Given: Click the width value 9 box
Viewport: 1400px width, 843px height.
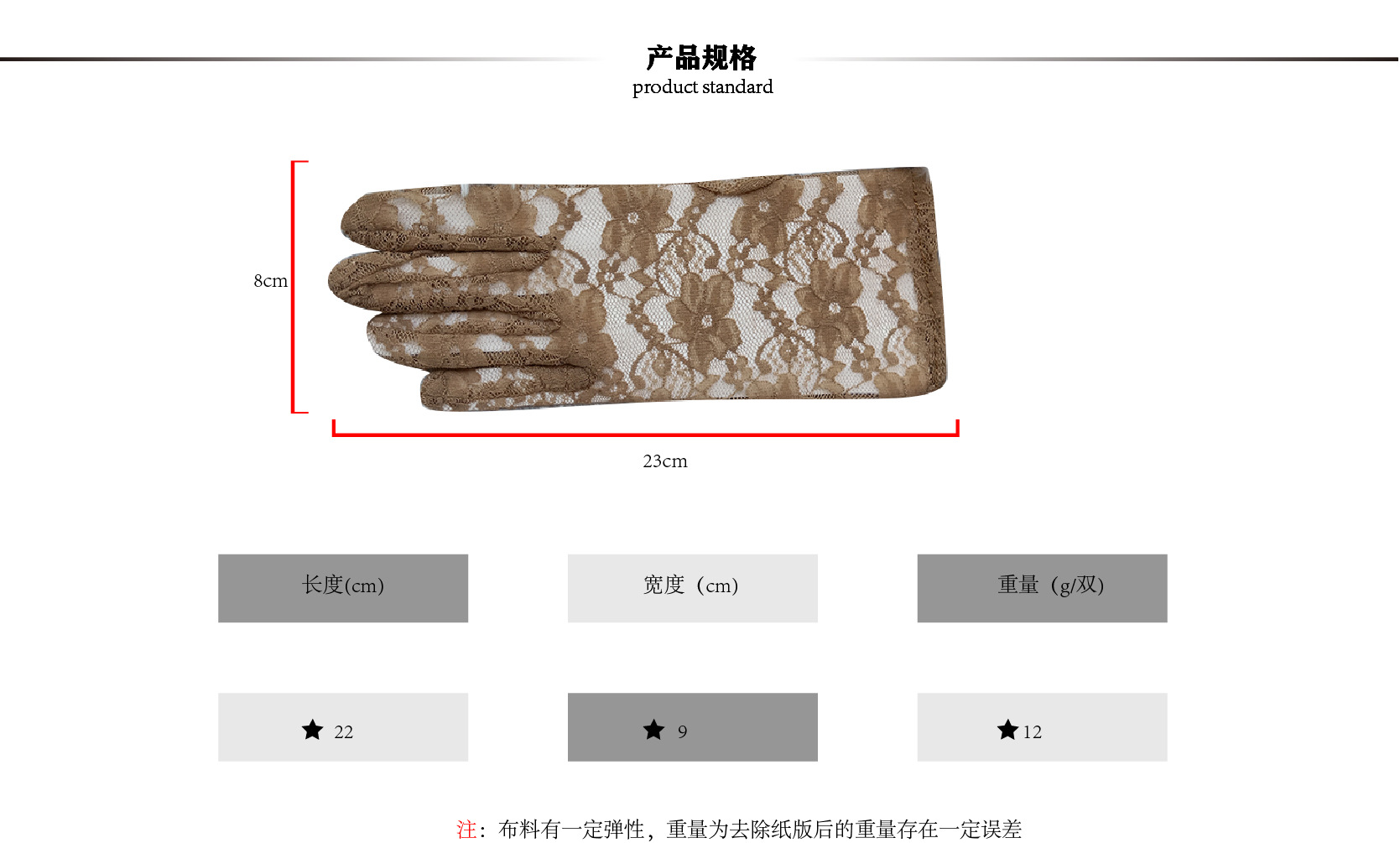Looking at the screenshot, I should click(x=692, y=727).
